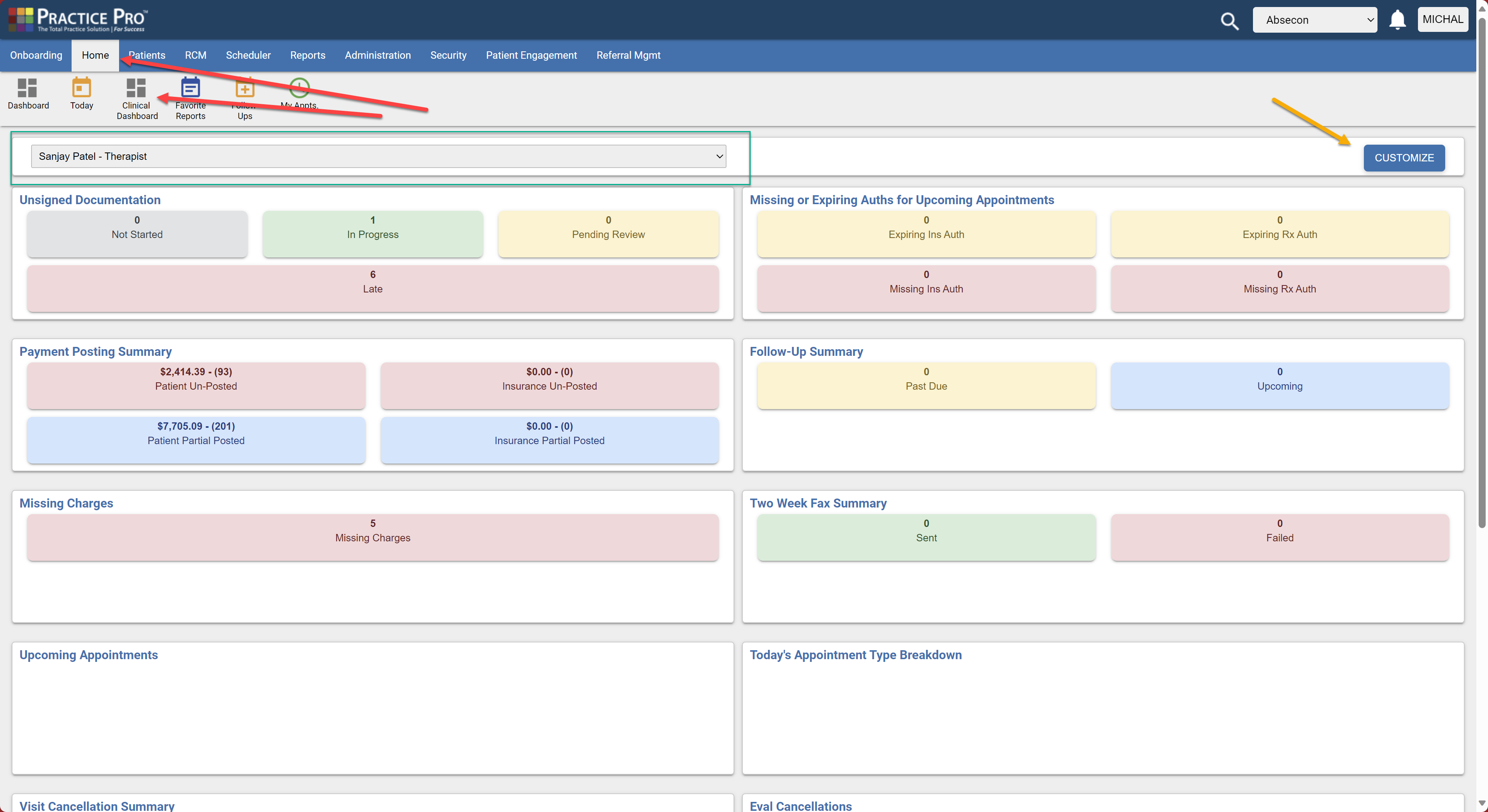The width and height of the screenshot is (1488, 812).
Task: Open the RCM menu
Action: 195,55
